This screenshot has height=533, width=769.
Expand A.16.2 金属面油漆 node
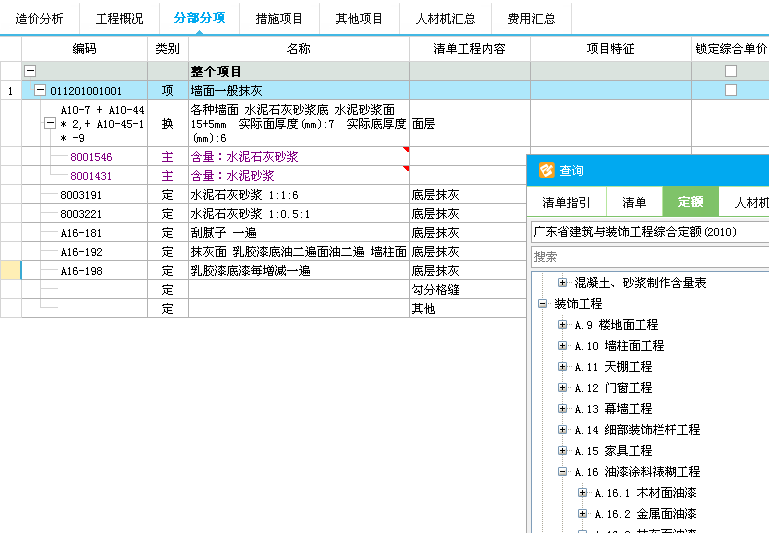(x=583, y=514)
